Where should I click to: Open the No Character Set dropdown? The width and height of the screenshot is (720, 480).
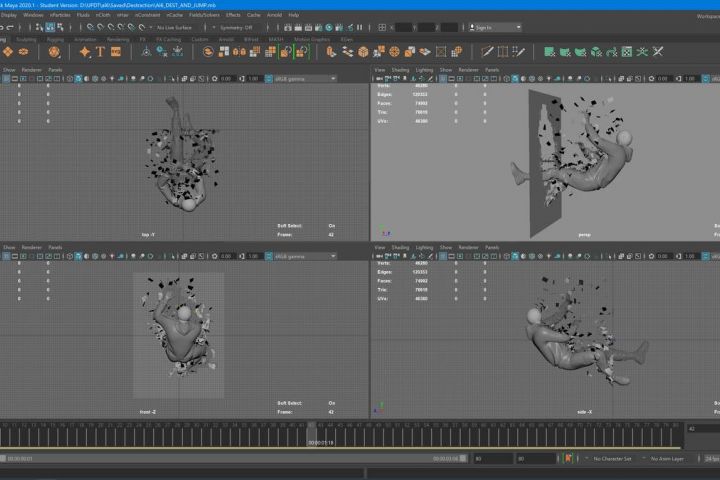(610, 458)
